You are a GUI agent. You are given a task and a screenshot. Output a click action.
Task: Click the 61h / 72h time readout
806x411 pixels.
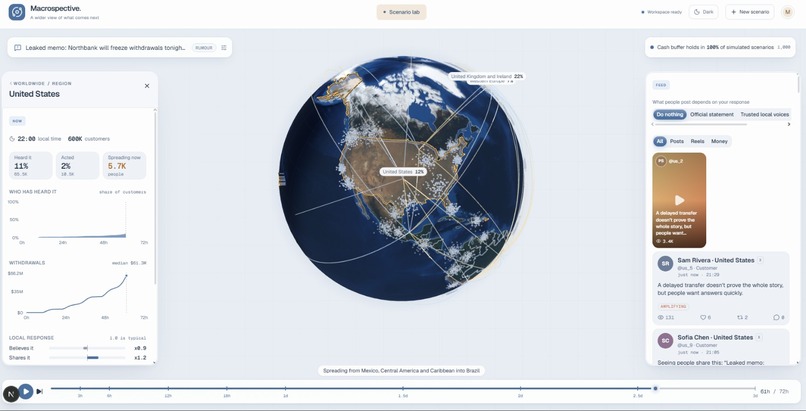[774, 391]
